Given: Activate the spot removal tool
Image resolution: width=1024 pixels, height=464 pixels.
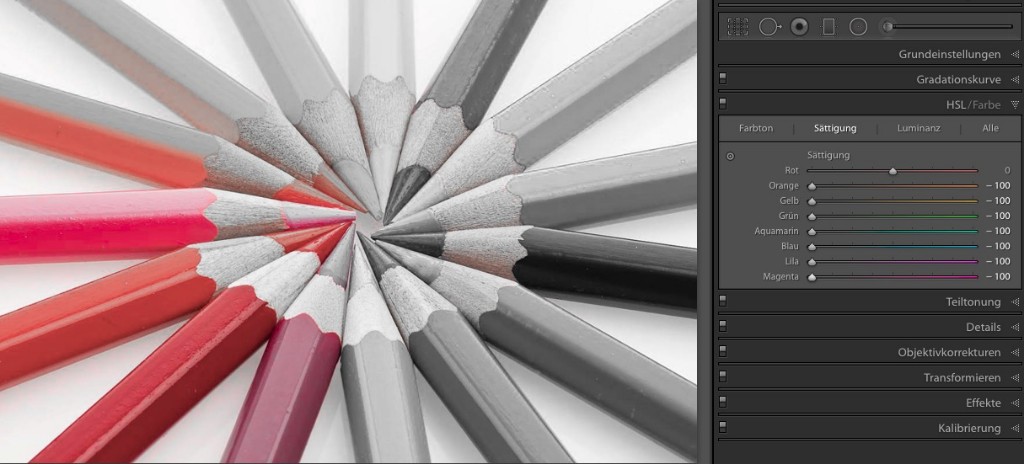Looking at the screenshot, I should tap(768, 27).
